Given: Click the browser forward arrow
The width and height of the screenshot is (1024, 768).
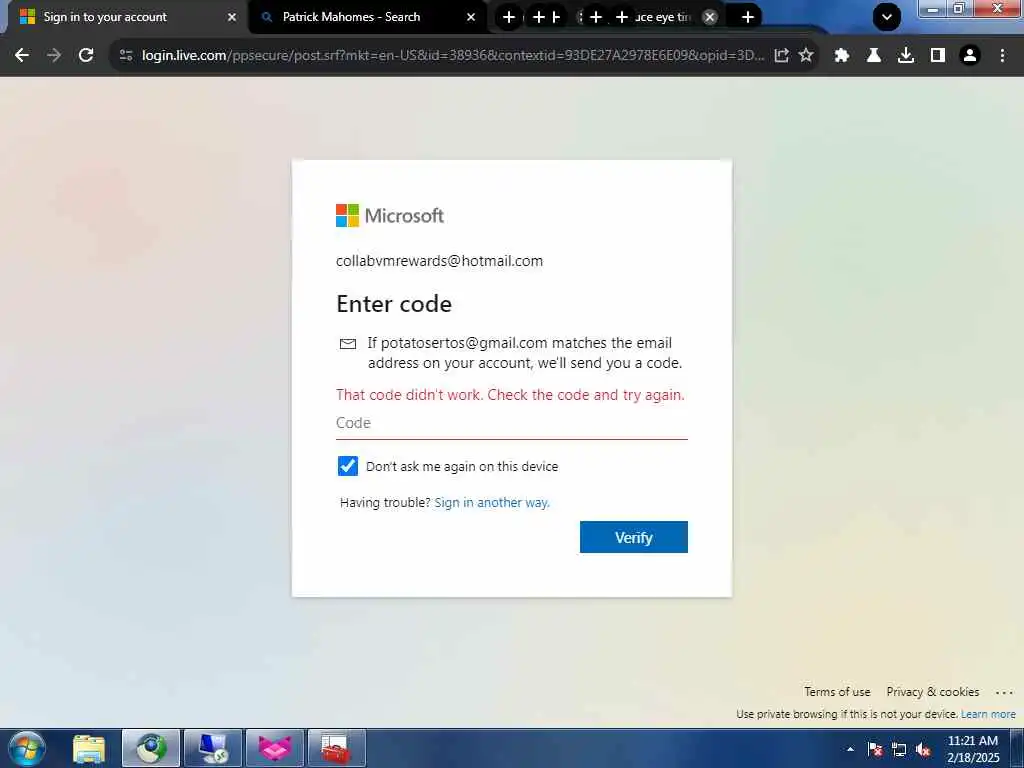Looking at the screenshot, I should pos(54,56).
